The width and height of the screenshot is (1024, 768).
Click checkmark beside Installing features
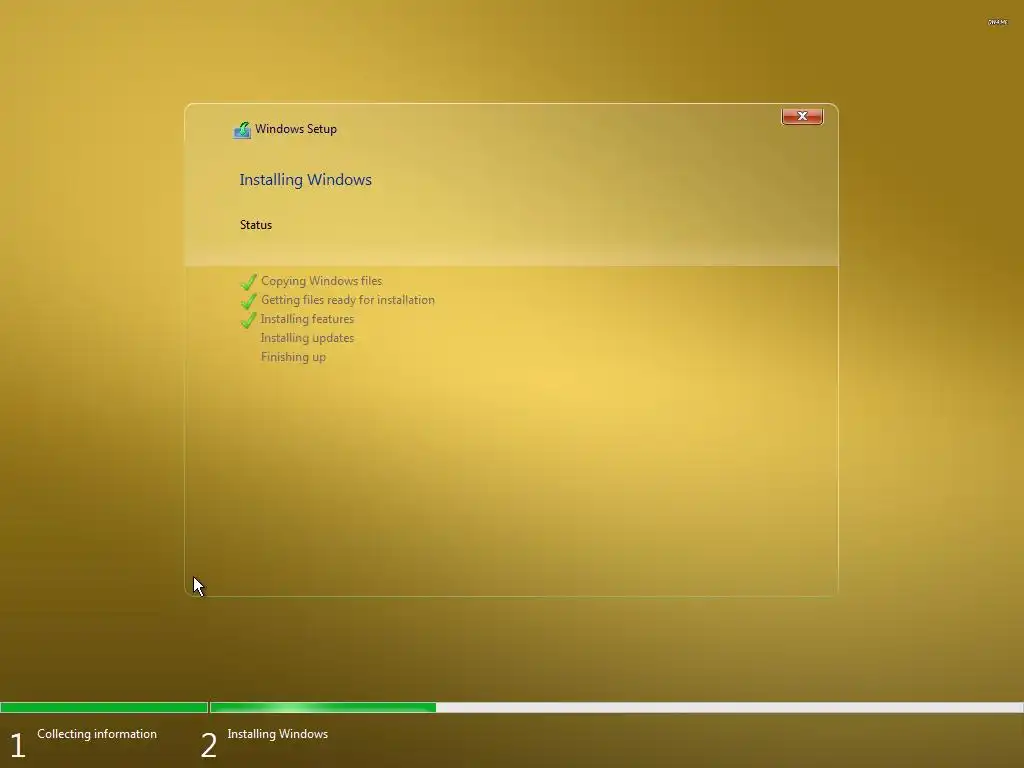(x=248, y=319)
